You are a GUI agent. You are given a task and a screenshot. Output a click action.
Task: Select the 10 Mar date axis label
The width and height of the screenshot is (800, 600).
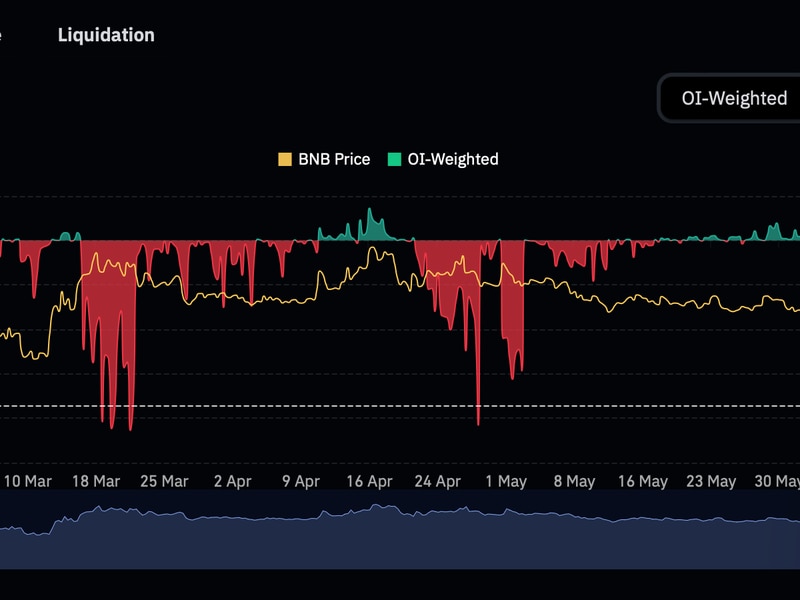(27, 481)
